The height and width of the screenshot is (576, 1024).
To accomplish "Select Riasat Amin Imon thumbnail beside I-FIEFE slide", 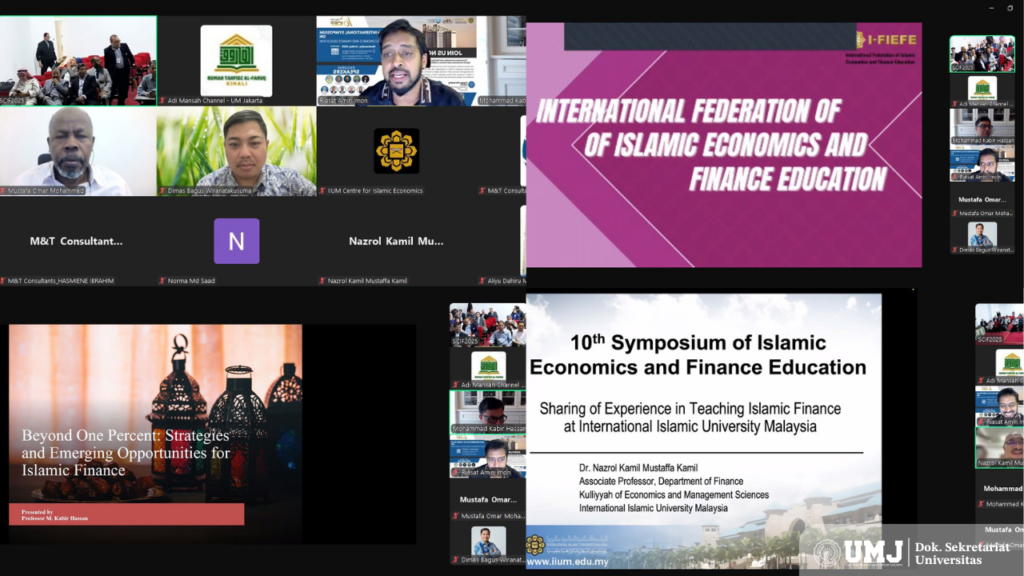I will pyautogui.click(x=982, y=163).
